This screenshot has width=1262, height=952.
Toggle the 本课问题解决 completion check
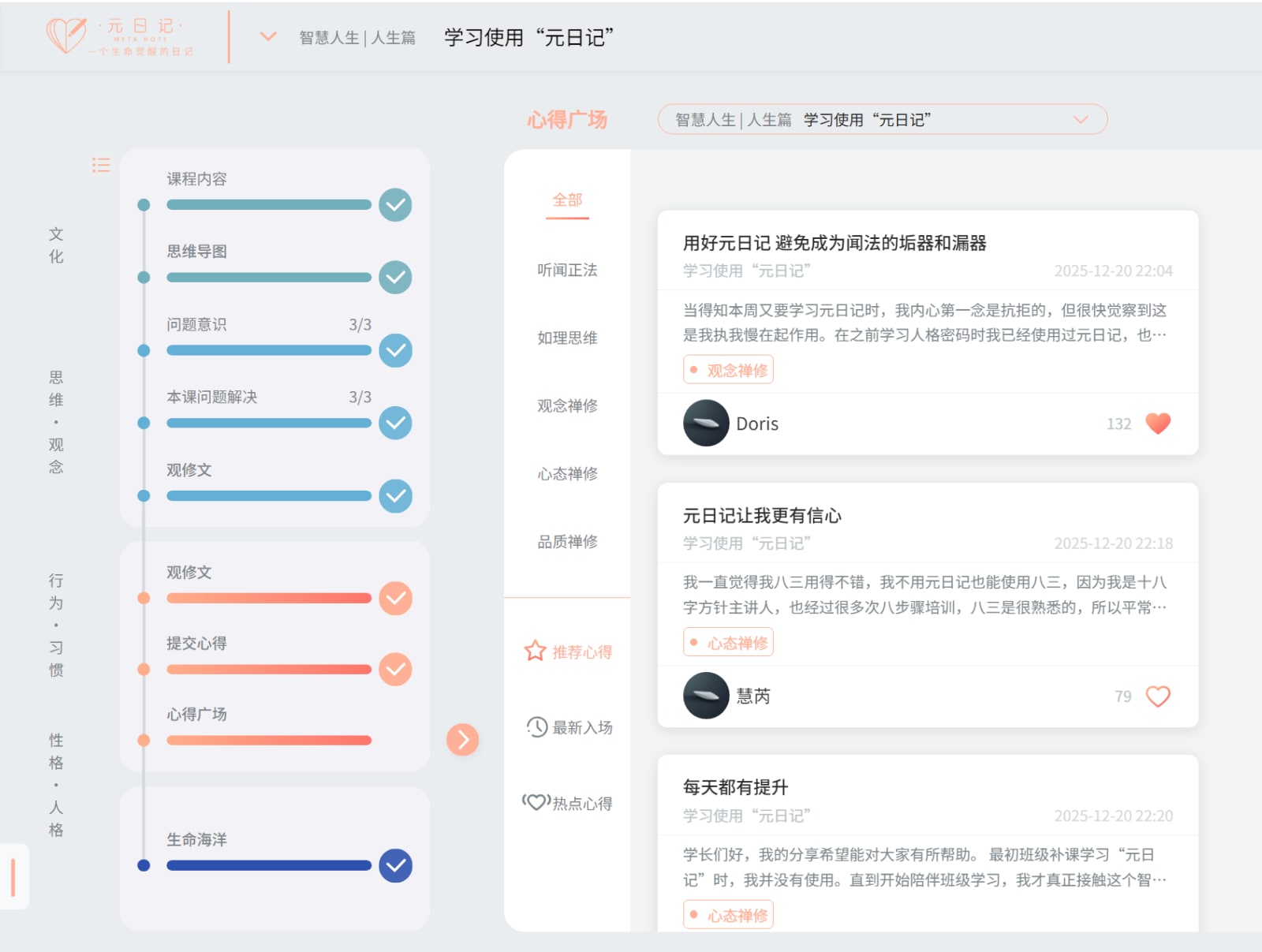pyautogui.click(x=395, y=423)
